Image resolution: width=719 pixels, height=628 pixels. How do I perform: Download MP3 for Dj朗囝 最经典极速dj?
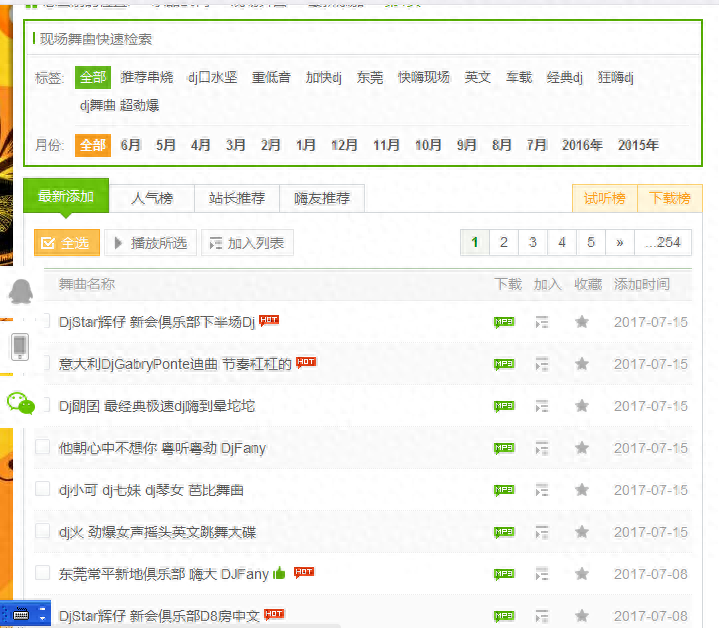tap(504, 406)
